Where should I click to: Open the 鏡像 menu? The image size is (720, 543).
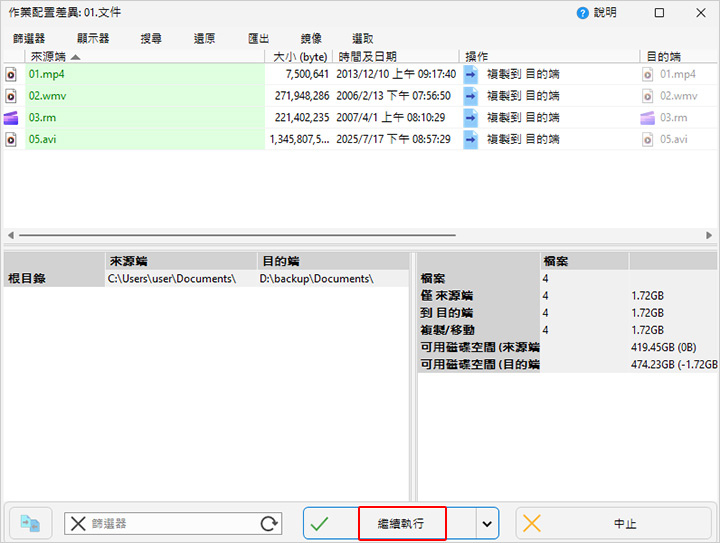click(311, 39)
